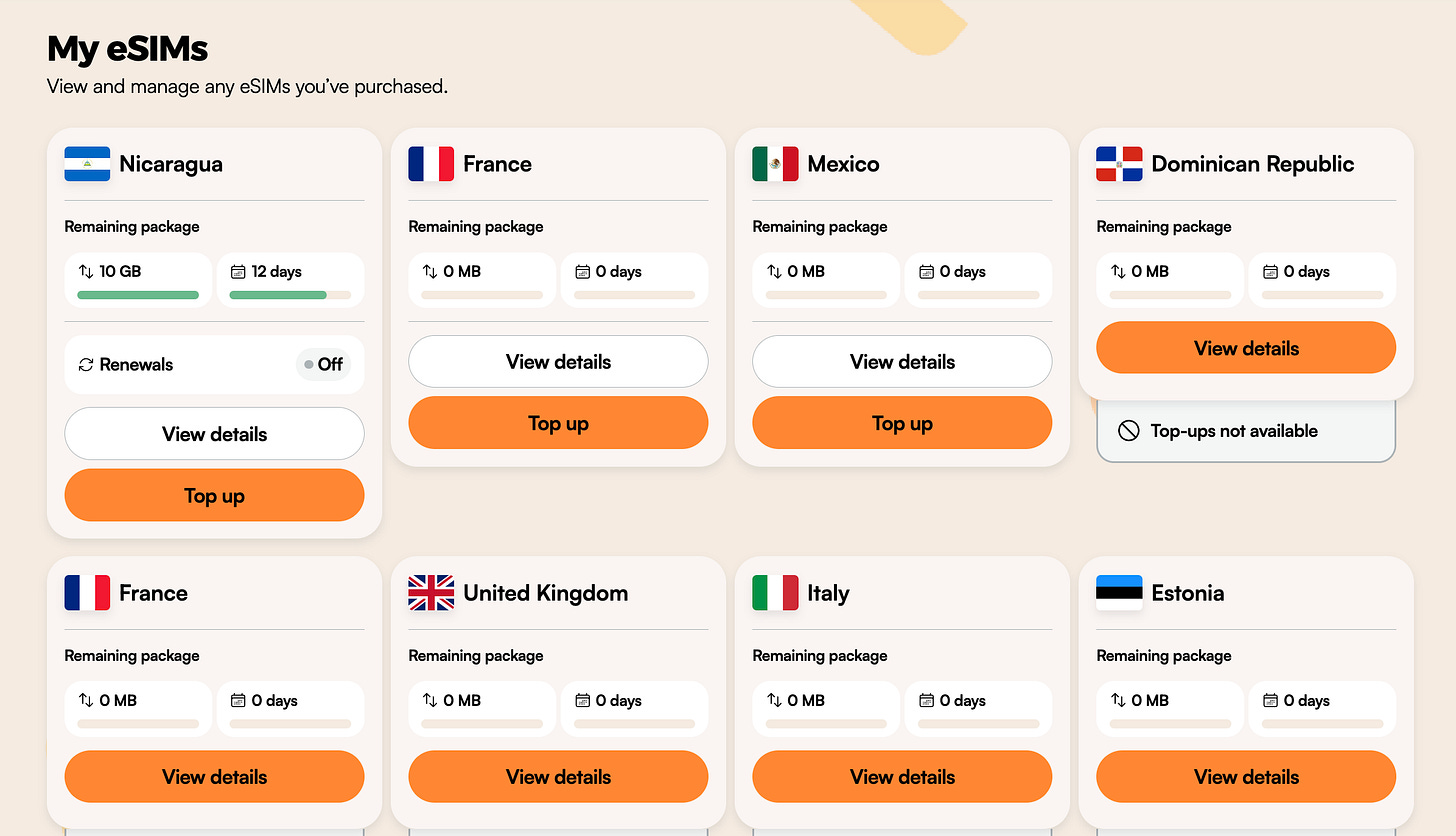
Task: Click the France flag icon on the bottom row
Action: pos(87,592)
